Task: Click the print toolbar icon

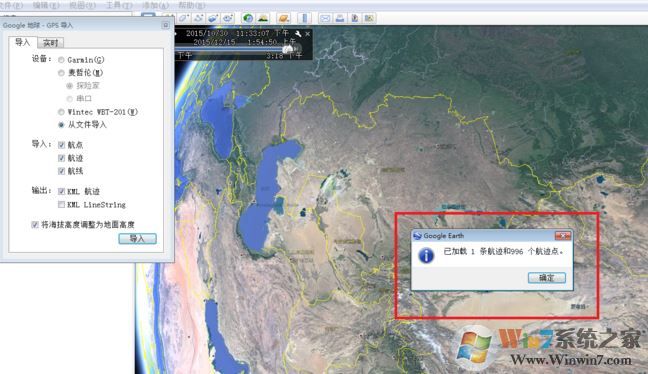Action: point(340,18)
